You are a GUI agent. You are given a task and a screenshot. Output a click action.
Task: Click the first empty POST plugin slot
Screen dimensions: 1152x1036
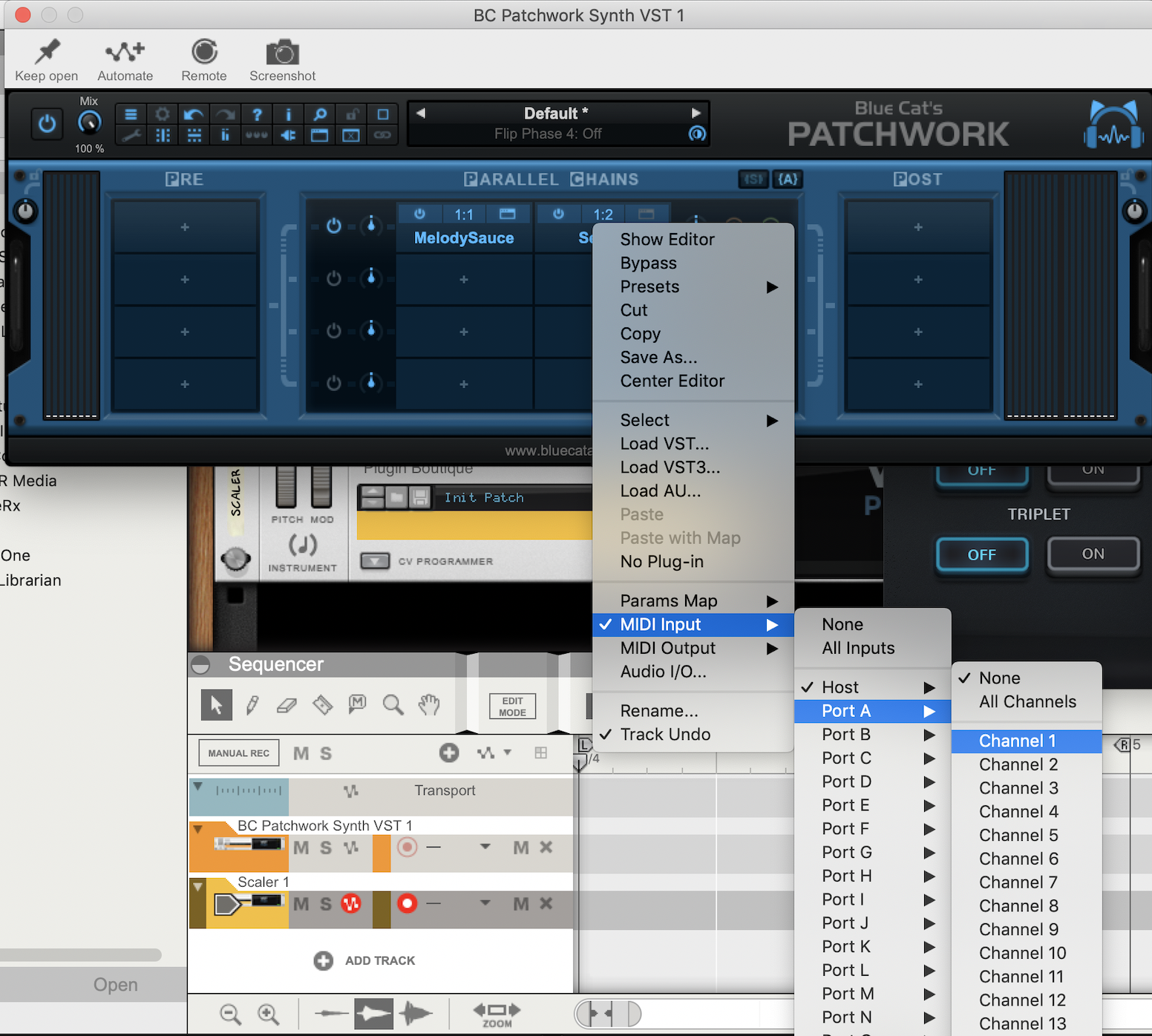tap(918, 227)
